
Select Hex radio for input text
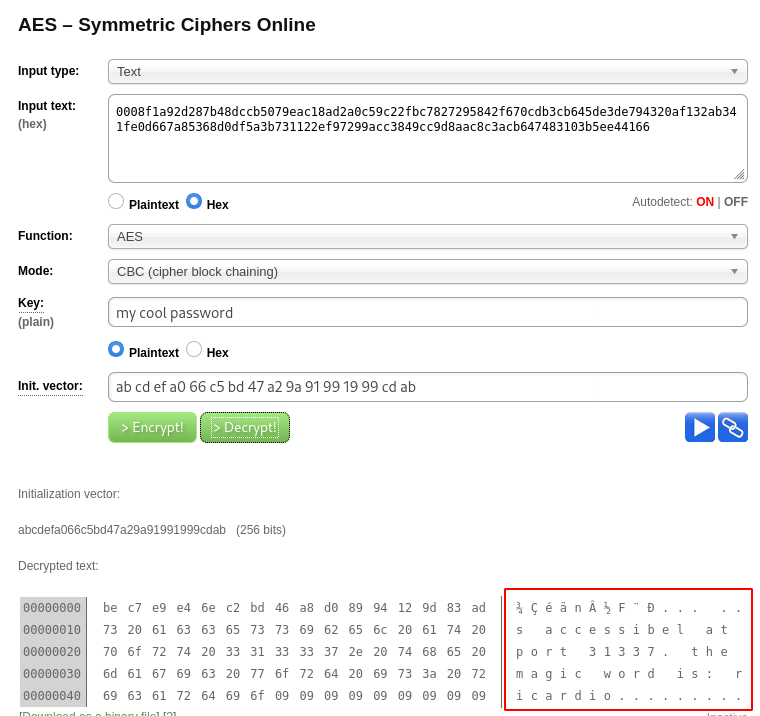[194, 201]
